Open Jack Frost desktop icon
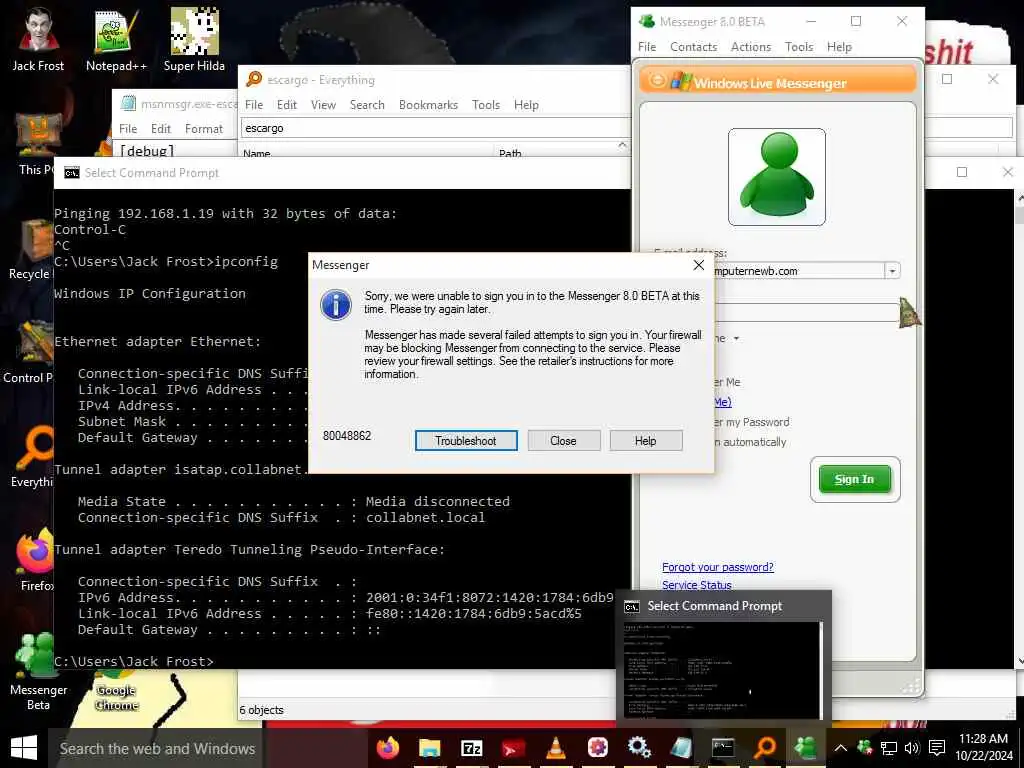Viewport: 1024px width, 768px height. tap(38, 39)
